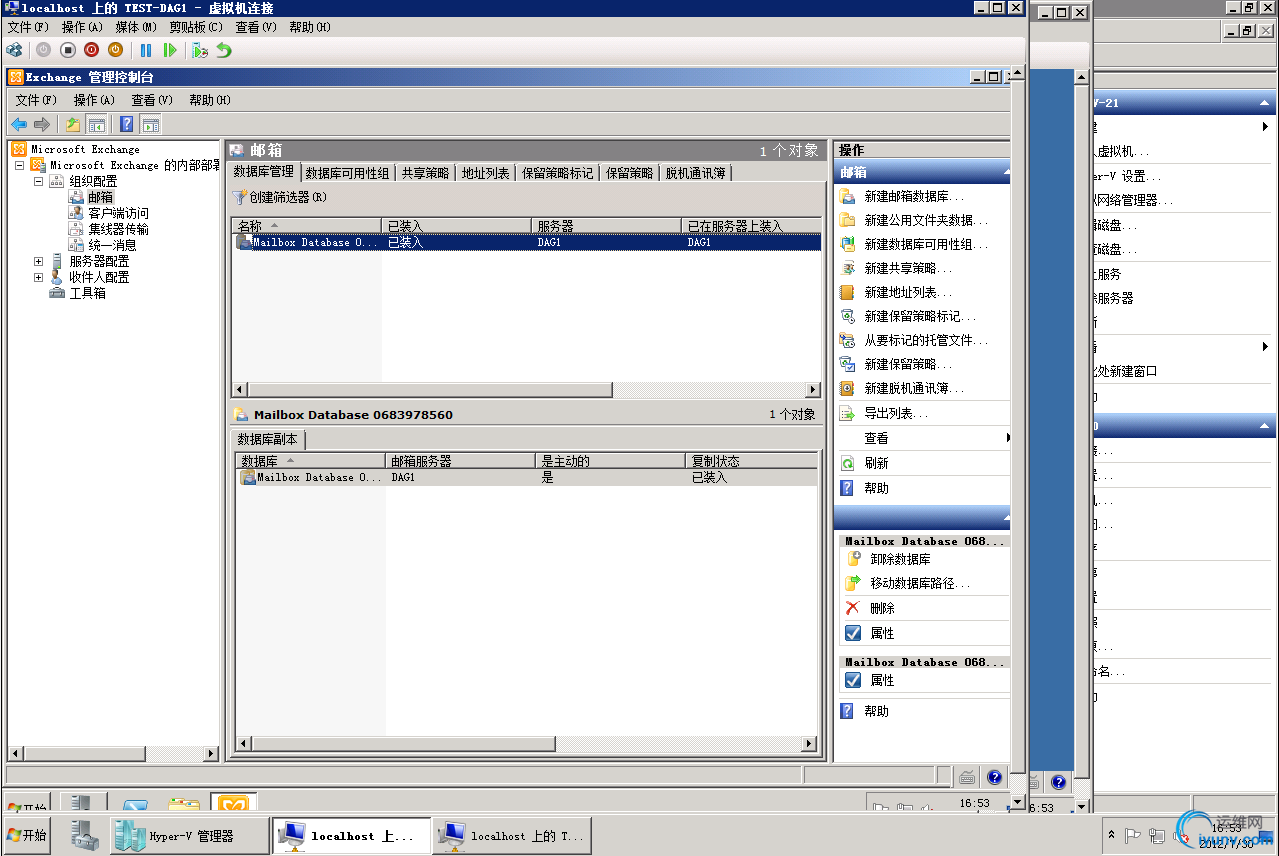Click the orange Save VM state button
The width and height of the screenshot is (1279, 856).
(115, 49)
